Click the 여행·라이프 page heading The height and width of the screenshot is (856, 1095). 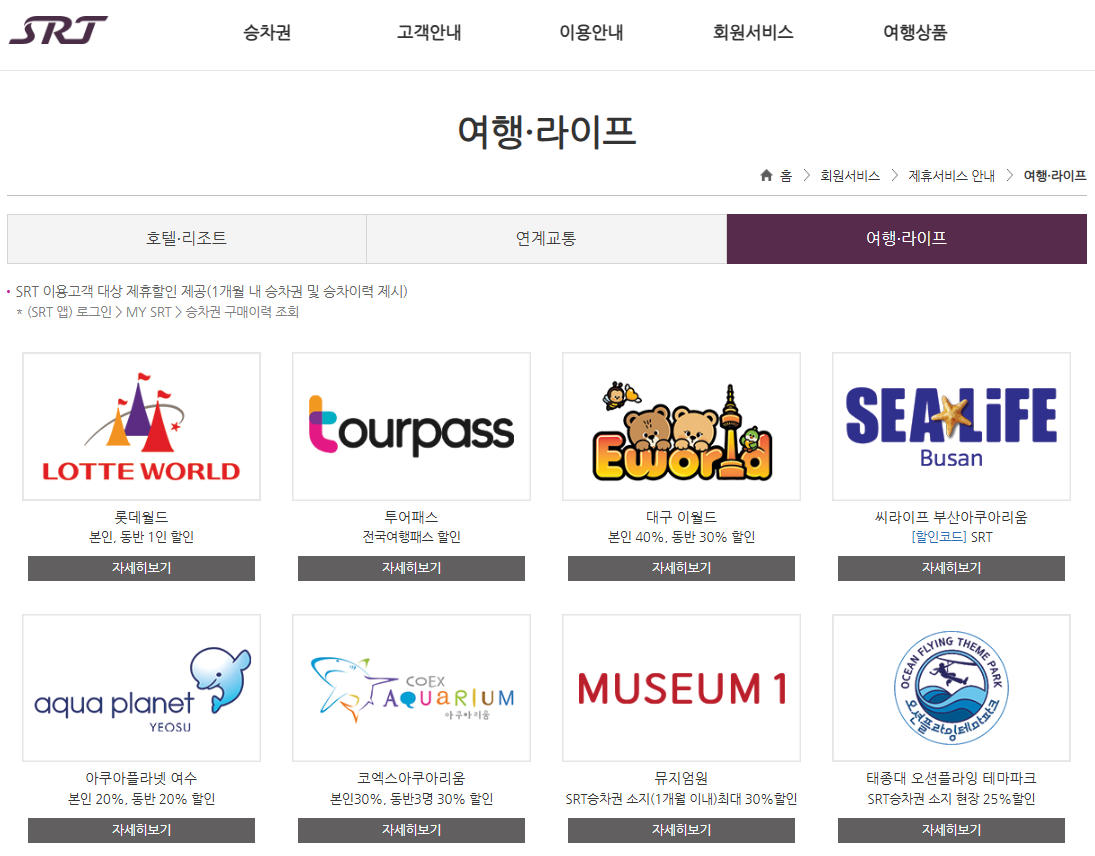[x=547, y=131]
